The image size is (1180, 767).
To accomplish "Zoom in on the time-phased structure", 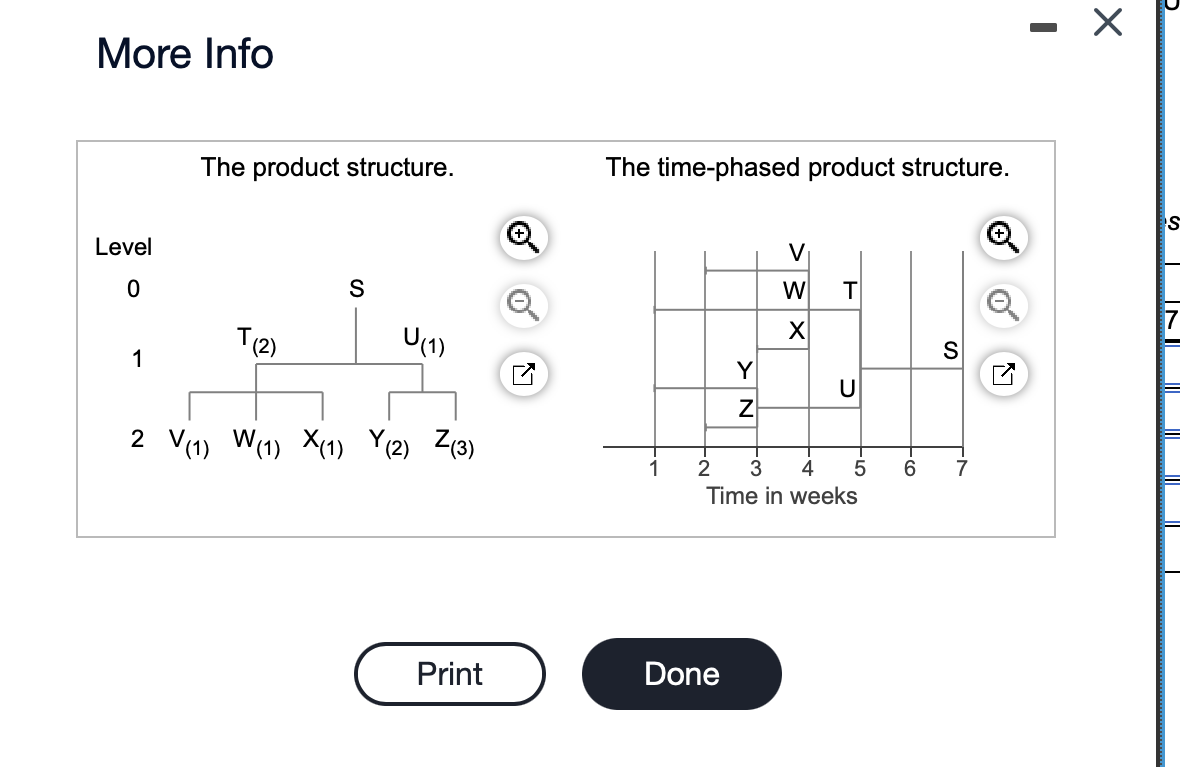I will pyautogui.click(x=1005, y=236).
